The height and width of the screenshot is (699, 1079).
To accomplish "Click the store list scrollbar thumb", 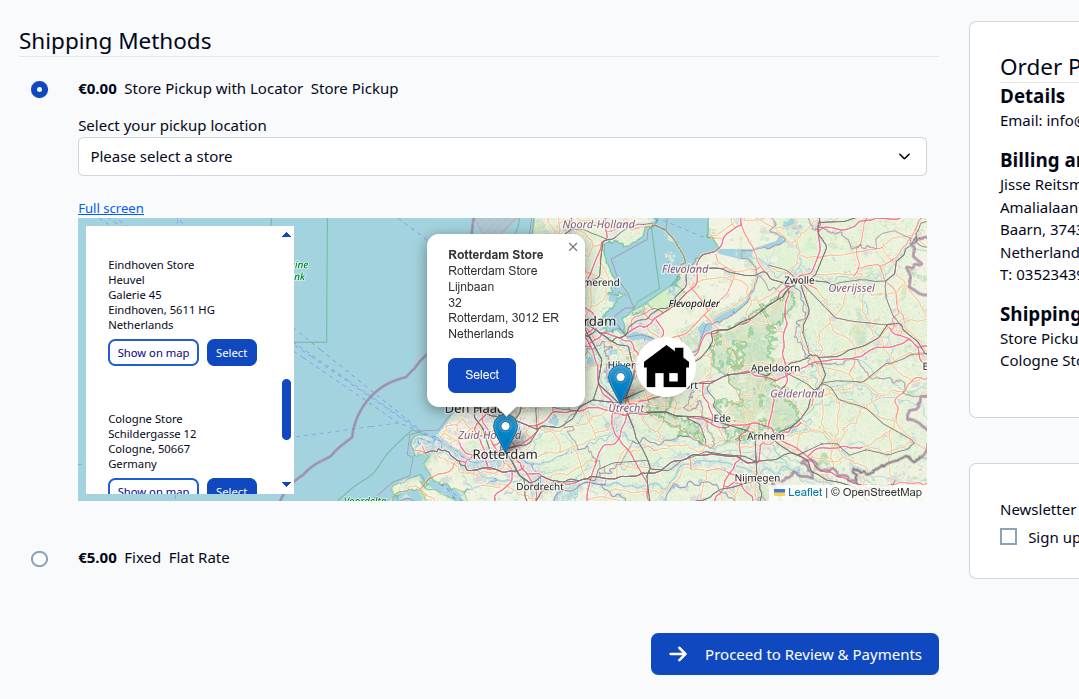I will pos(286,409).
